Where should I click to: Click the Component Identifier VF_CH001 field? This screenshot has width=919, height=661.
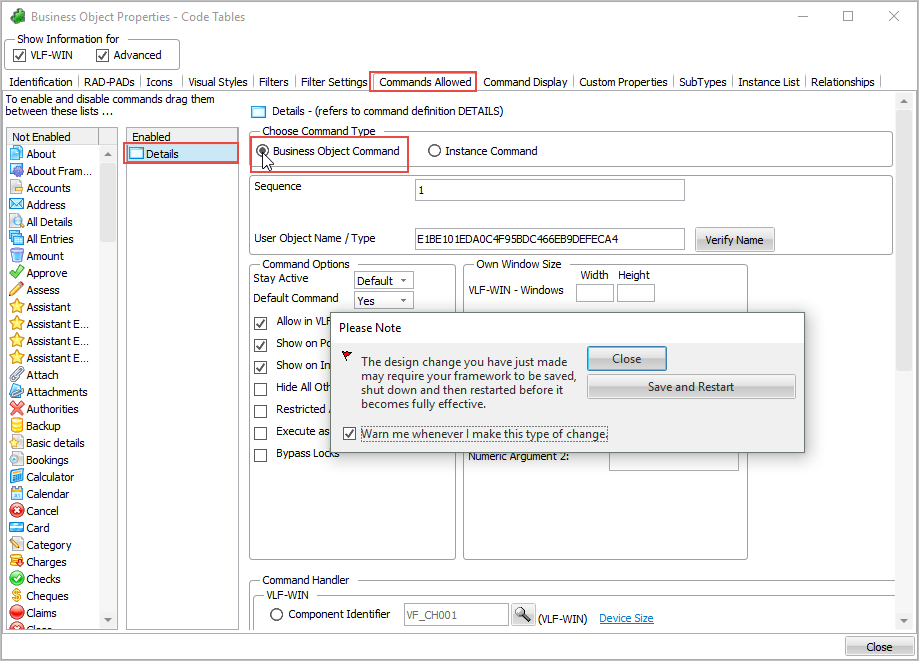click(x=456, y=615)
